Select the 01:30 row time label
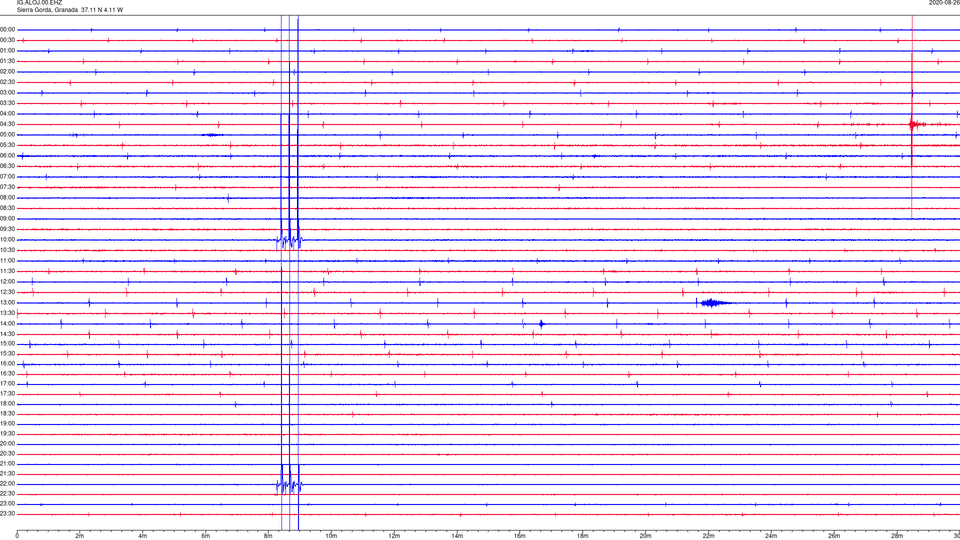Image resolution: width=960 pixels, height=540 pixels. click(7, 61)
